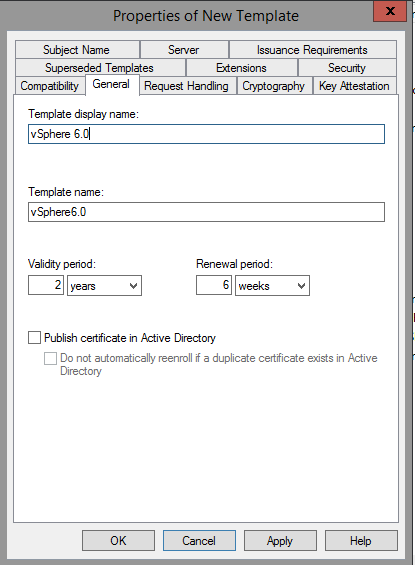The width and height of the screenshot is (415, 565).
Task: Apply the template changes
Action: click(x=280, y=540)
